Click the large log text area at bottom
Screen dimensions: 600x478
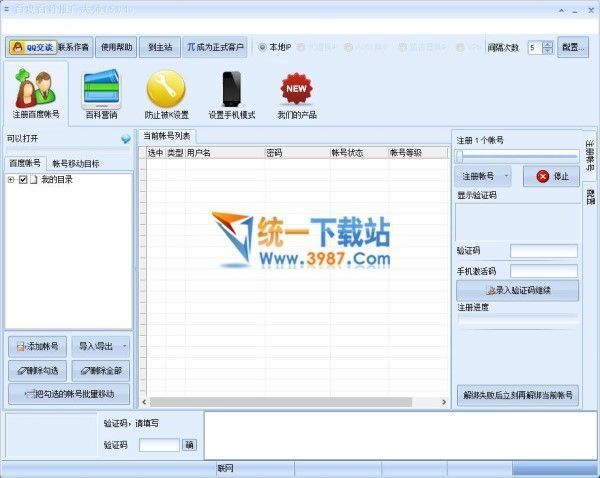coord(401,436)
